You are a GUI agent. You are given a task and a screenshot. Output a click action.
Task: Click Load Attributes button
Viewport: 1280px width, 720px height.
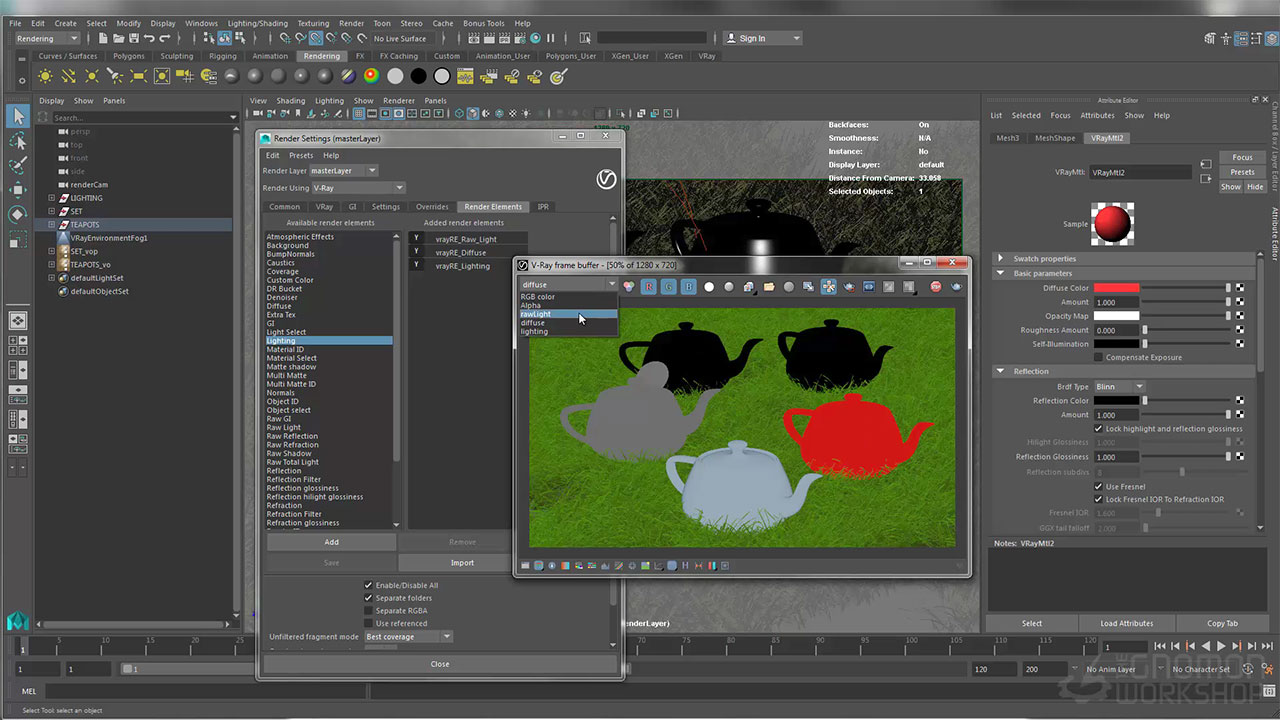pyautogui.click(x=1127, y=623)
